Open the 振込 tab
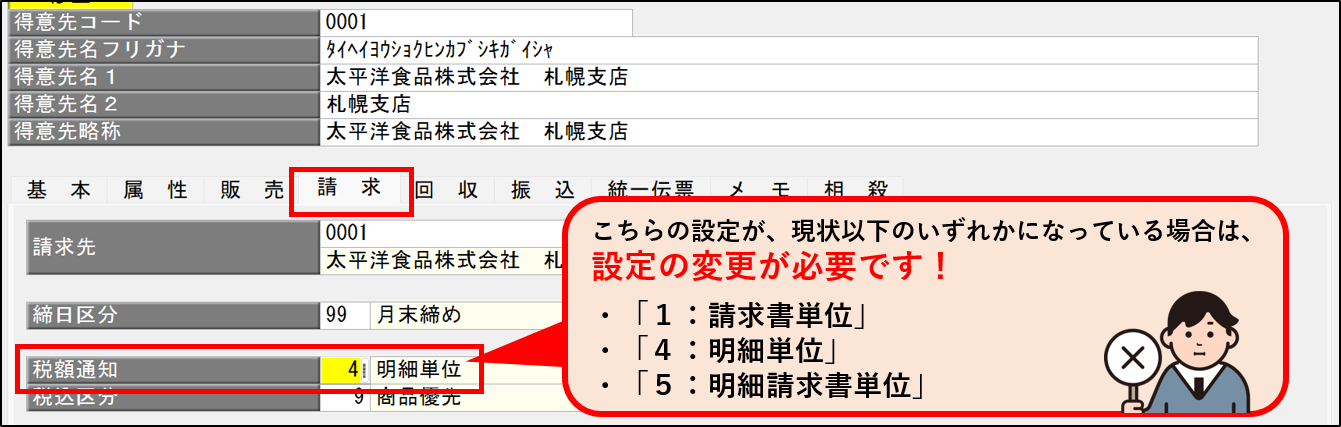 coord(542,191)
